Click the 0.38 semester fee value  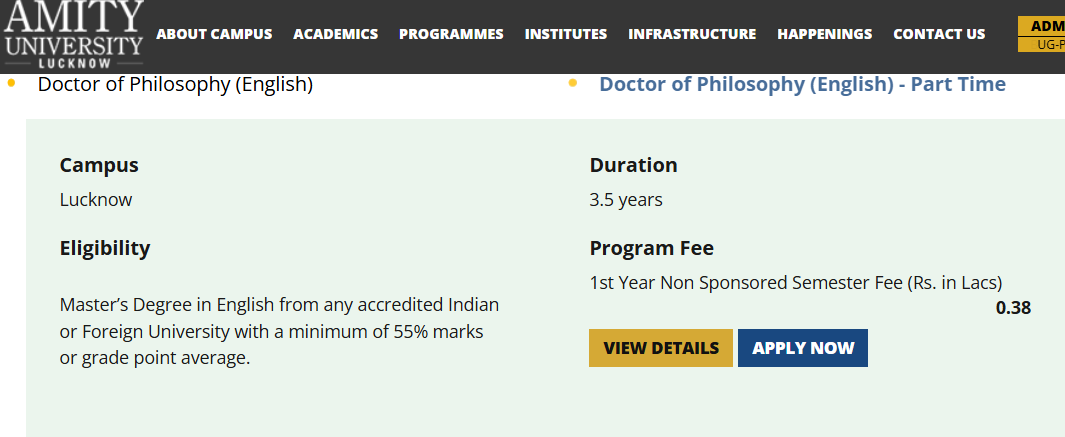[1012, 308]
